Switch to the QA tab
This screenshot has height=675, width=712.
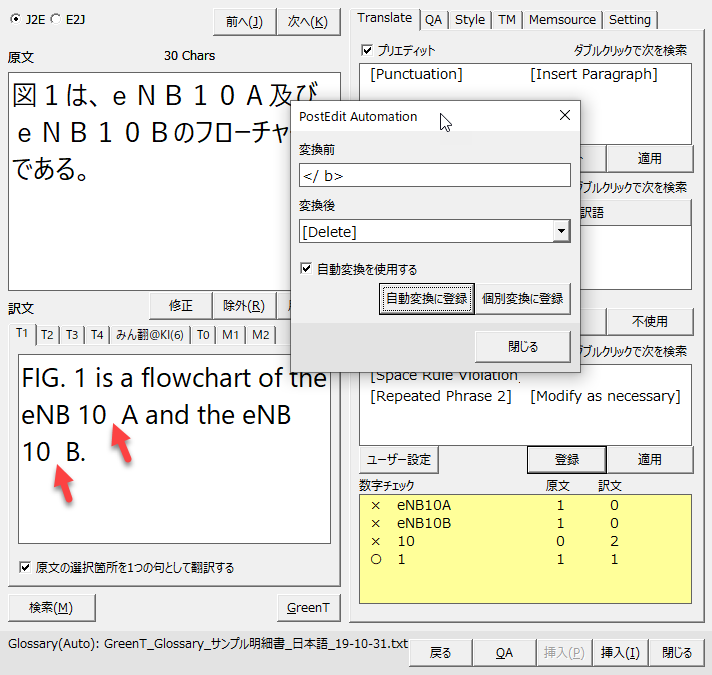[x=433, y=19]
